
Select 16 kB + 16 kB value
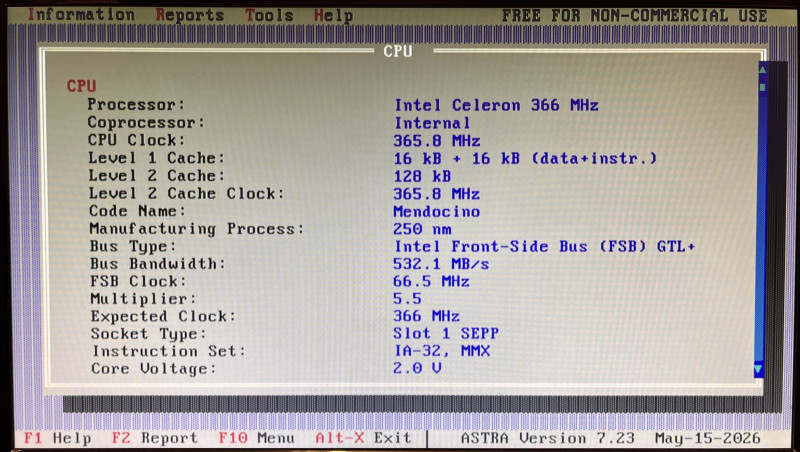point(525,159)
